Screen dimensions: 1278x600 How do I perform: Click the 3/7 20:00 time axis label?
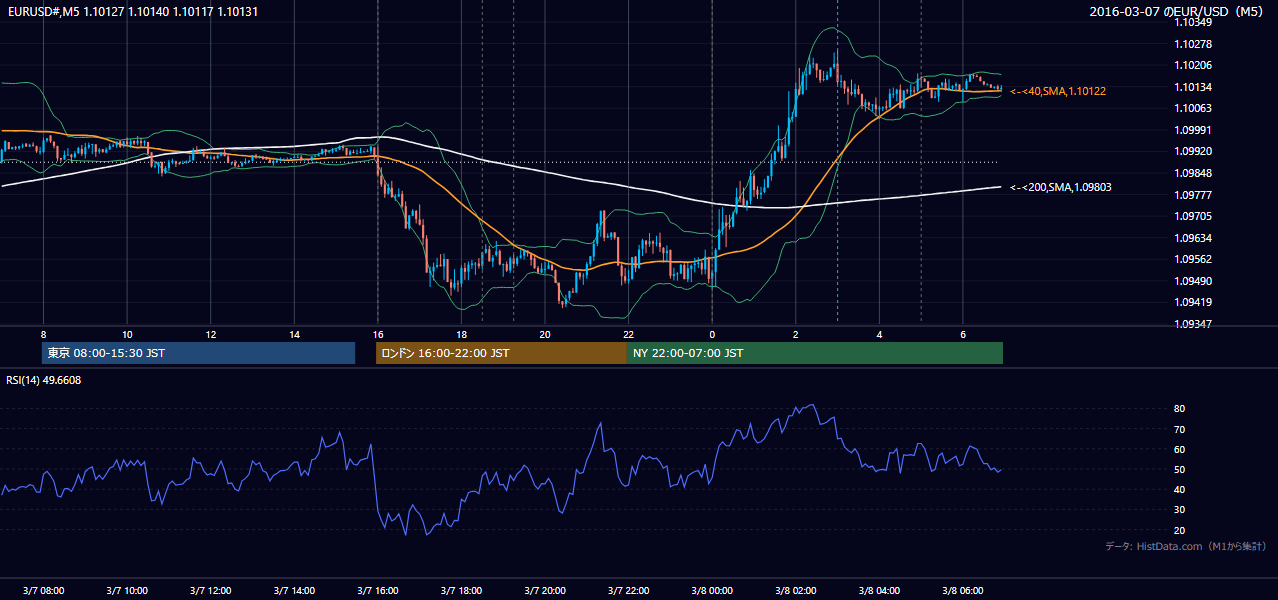(545, 590)
